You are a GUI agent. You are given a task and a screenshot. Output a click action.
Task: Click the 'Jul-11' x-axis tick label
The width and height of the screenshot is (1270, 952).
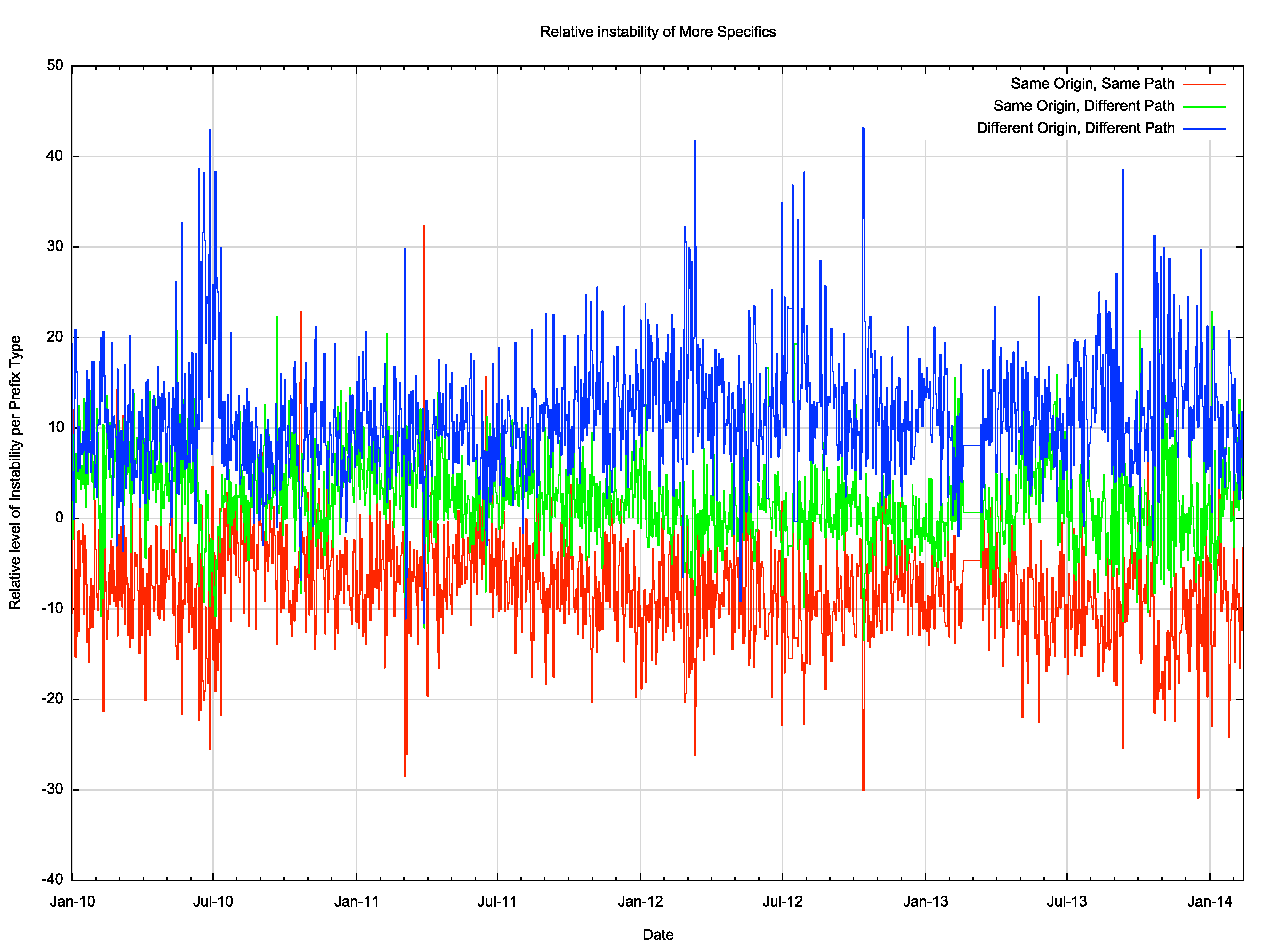(x=497, y=901)
